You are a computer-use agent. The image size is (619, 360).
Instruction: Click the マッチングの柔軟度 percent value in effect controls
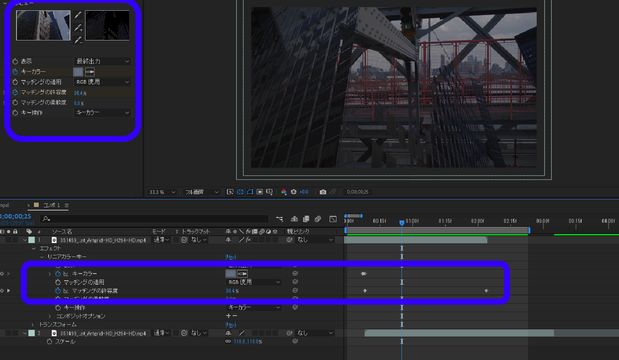pos(79,103)
